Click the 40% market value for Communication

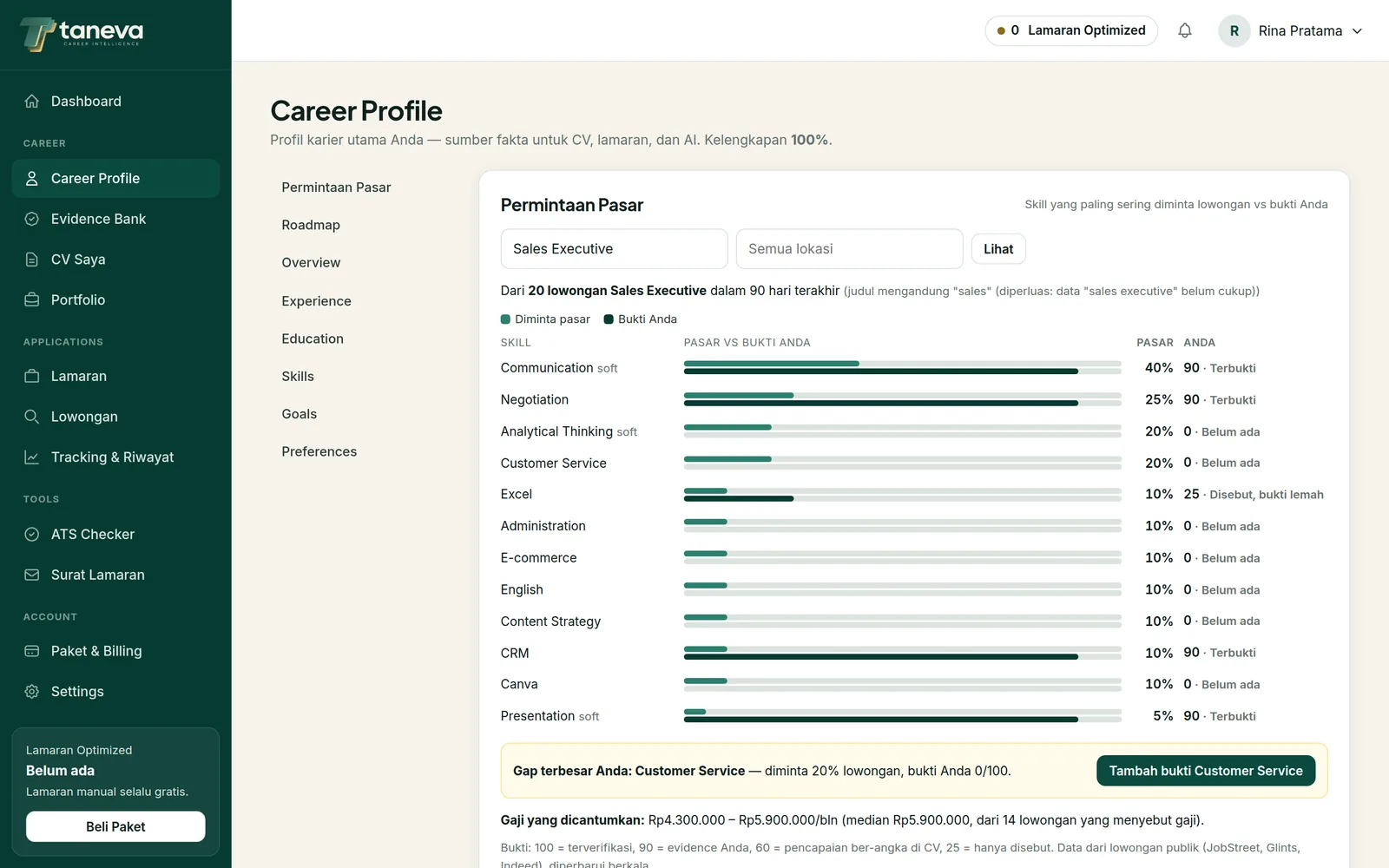1159,368
